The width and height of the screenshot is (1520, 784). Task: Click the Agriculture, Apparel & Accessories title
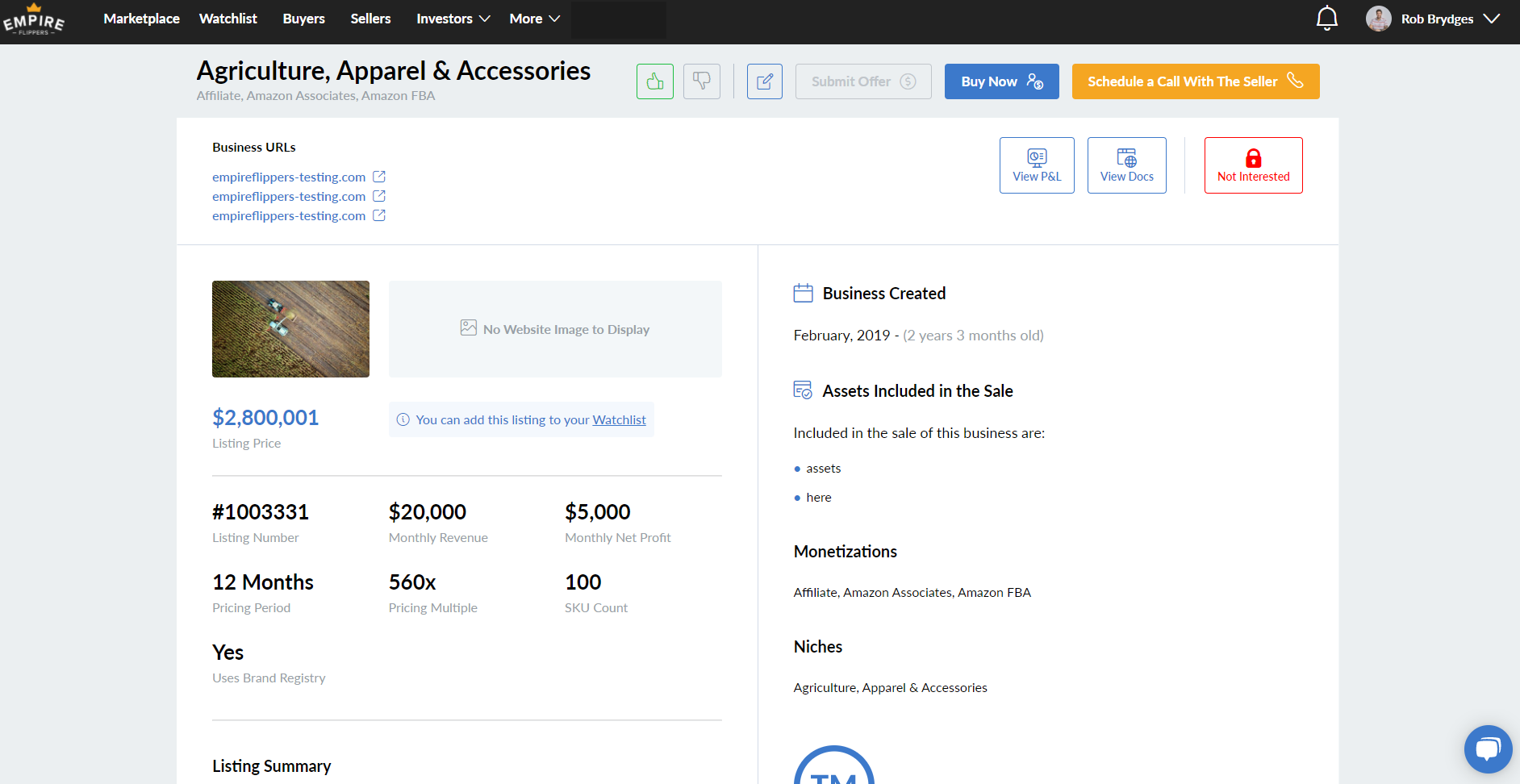(x=394, y=71)
